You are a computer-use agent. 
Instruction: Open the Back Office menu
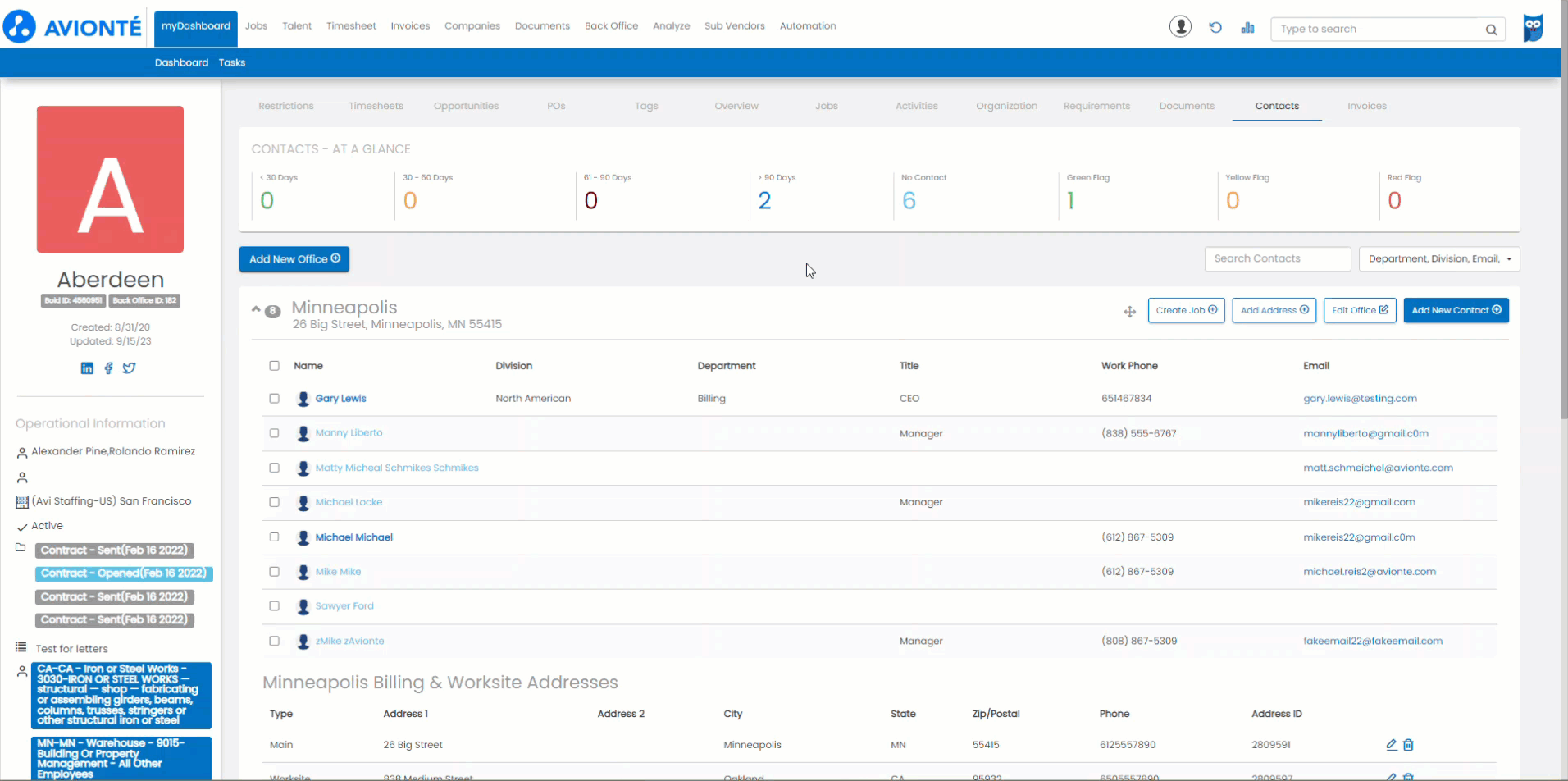click(x=611, y=26)
